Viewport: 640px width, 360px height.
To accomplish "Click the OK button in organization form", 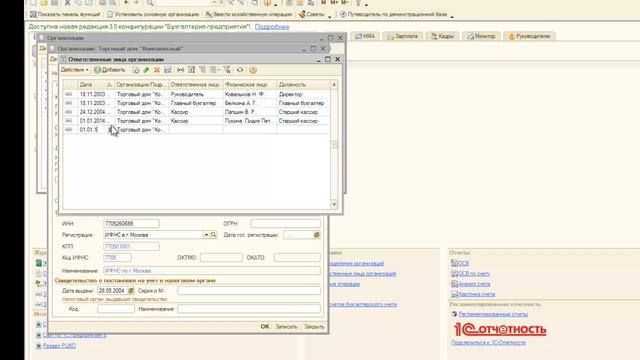I will point(265,327).
